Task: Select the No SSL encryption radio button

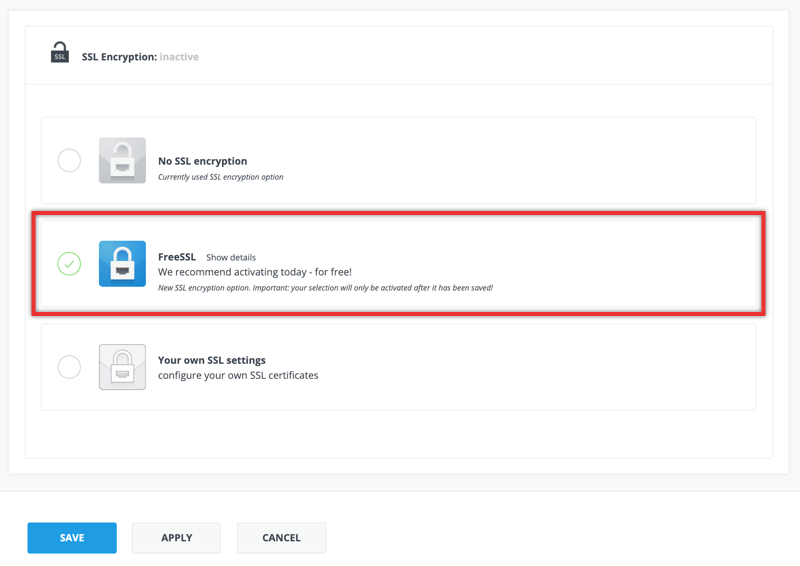Action: pyautogui.click(x=69, y=160)
